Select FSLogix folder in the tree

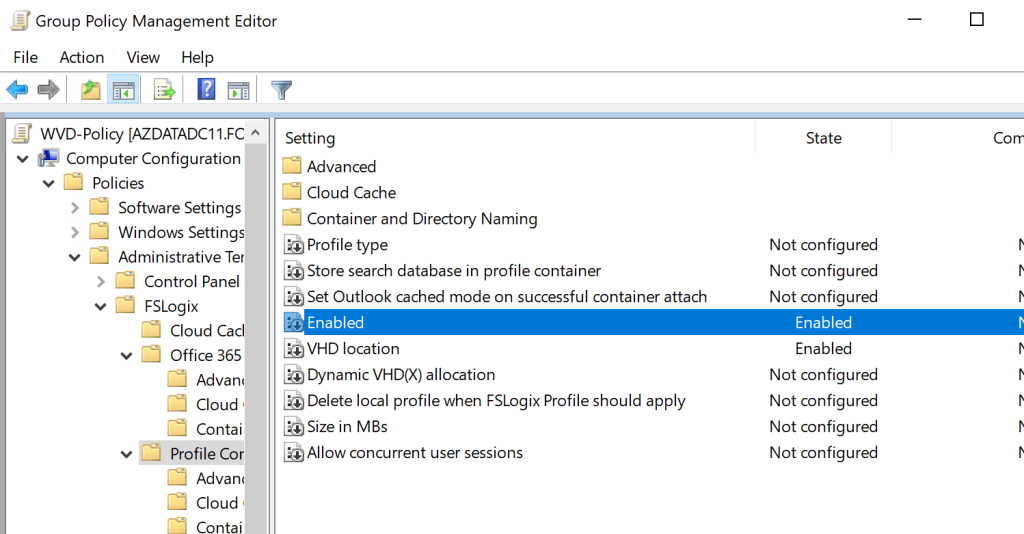[x=171, y=306]
